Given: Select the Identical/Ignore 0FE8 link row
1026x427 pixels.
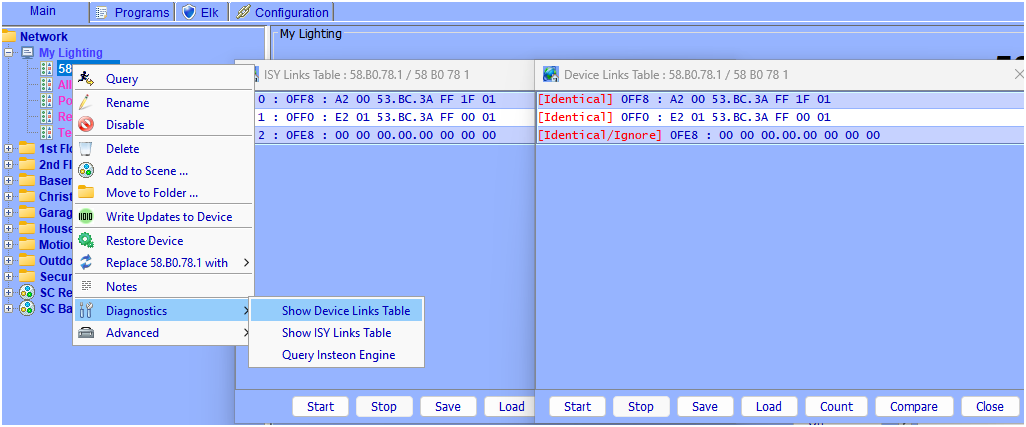Looking at the screenshot, I should 708,135.
